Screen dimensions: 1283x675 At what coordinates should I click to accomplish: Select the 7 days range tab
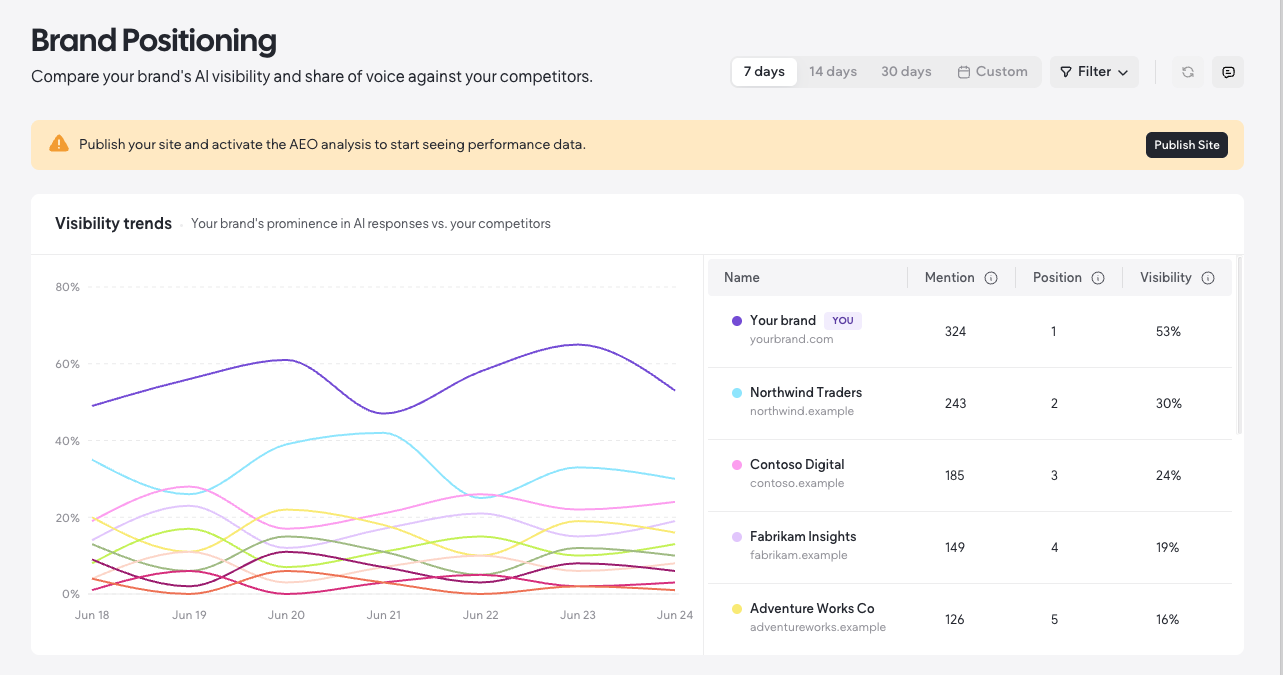tap(764, 72)
